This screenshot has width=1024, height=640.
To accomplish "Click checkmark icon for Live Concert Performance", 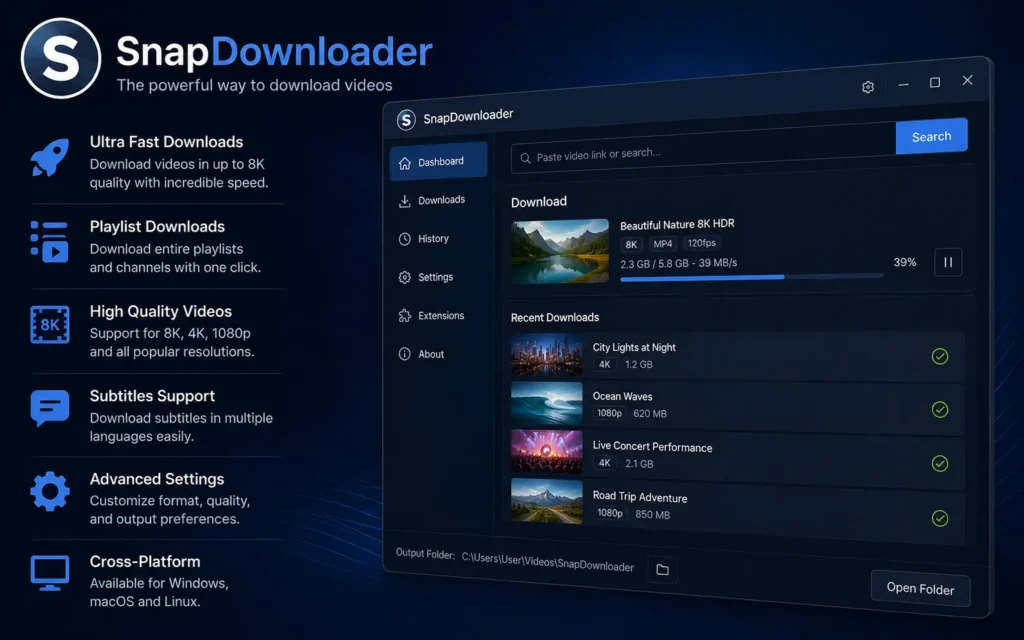I will click(940, 464).
